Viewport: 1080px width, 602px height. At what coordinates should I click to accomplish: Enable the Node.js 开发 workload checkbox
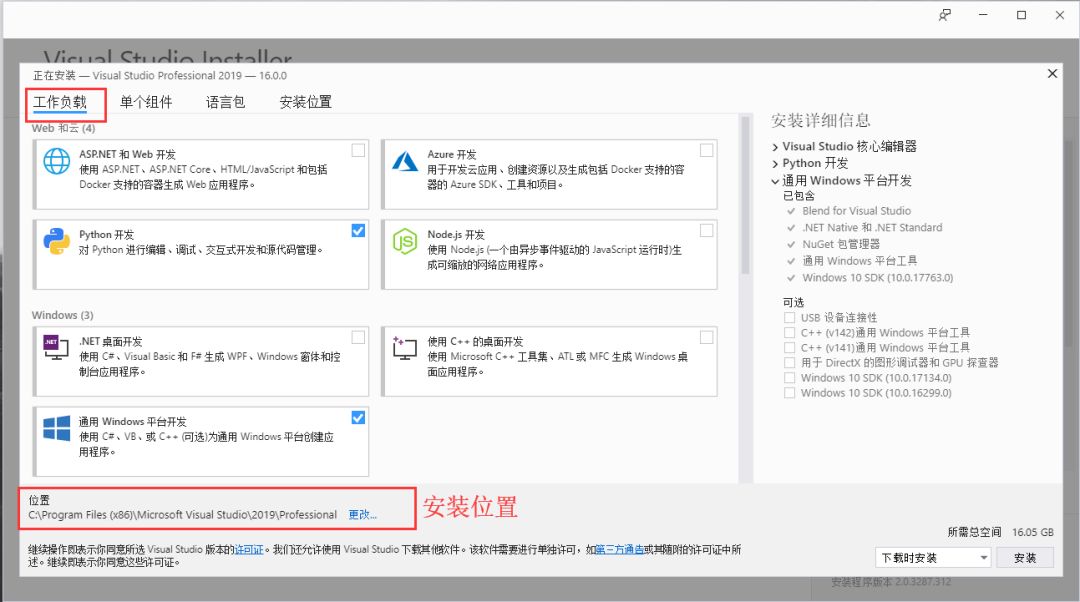coord(707,230)
